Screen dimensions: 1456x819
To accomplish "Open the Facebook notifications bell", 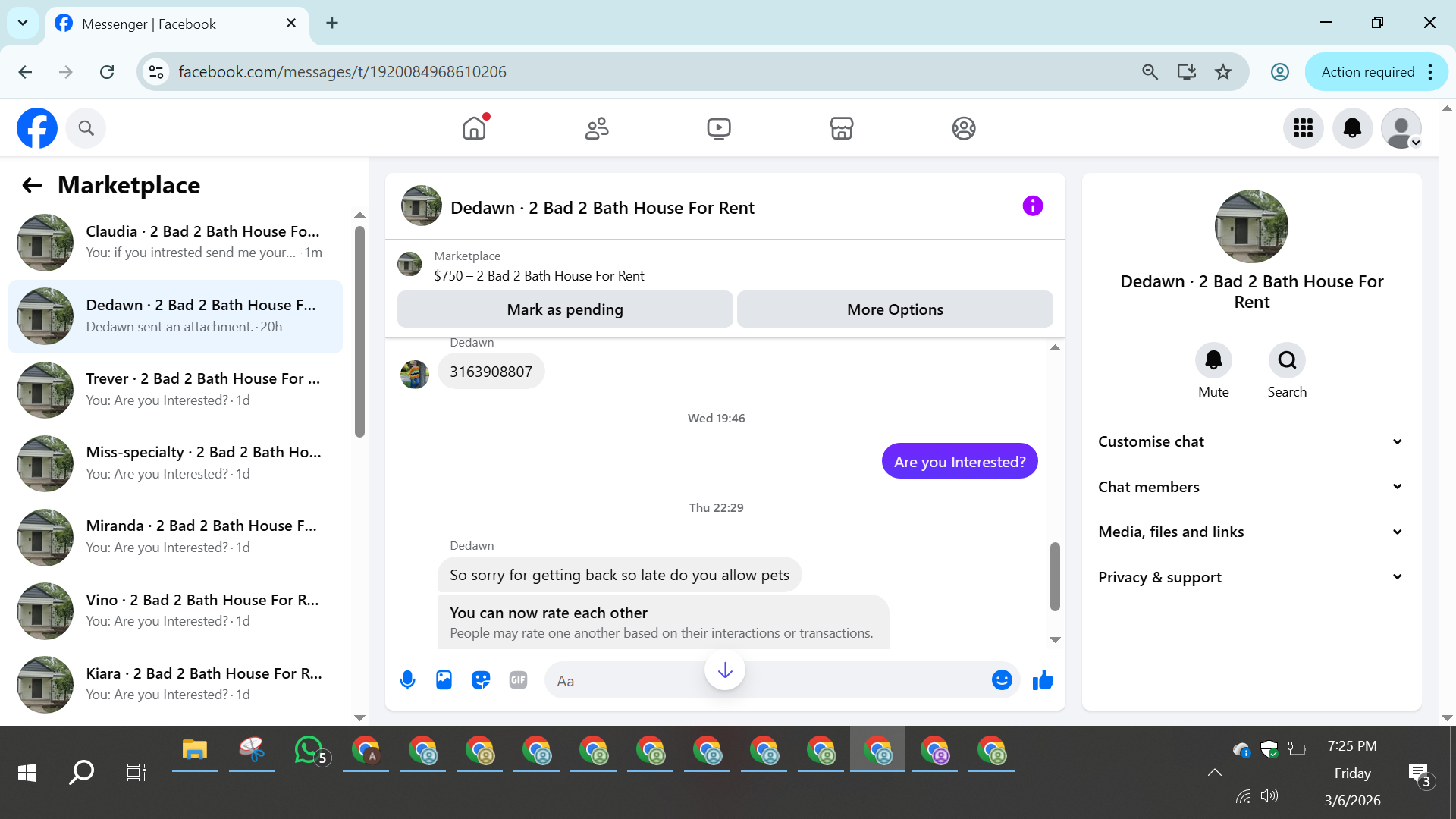I will click(1352, 128).
